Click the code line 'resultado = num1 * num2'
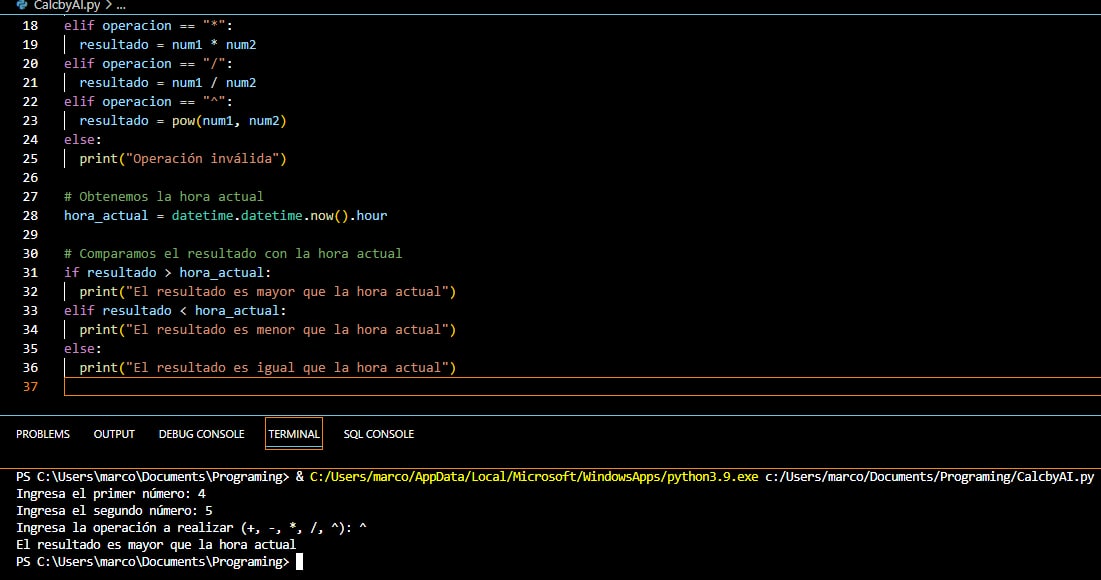The image size is (1101, 580). 168,44
